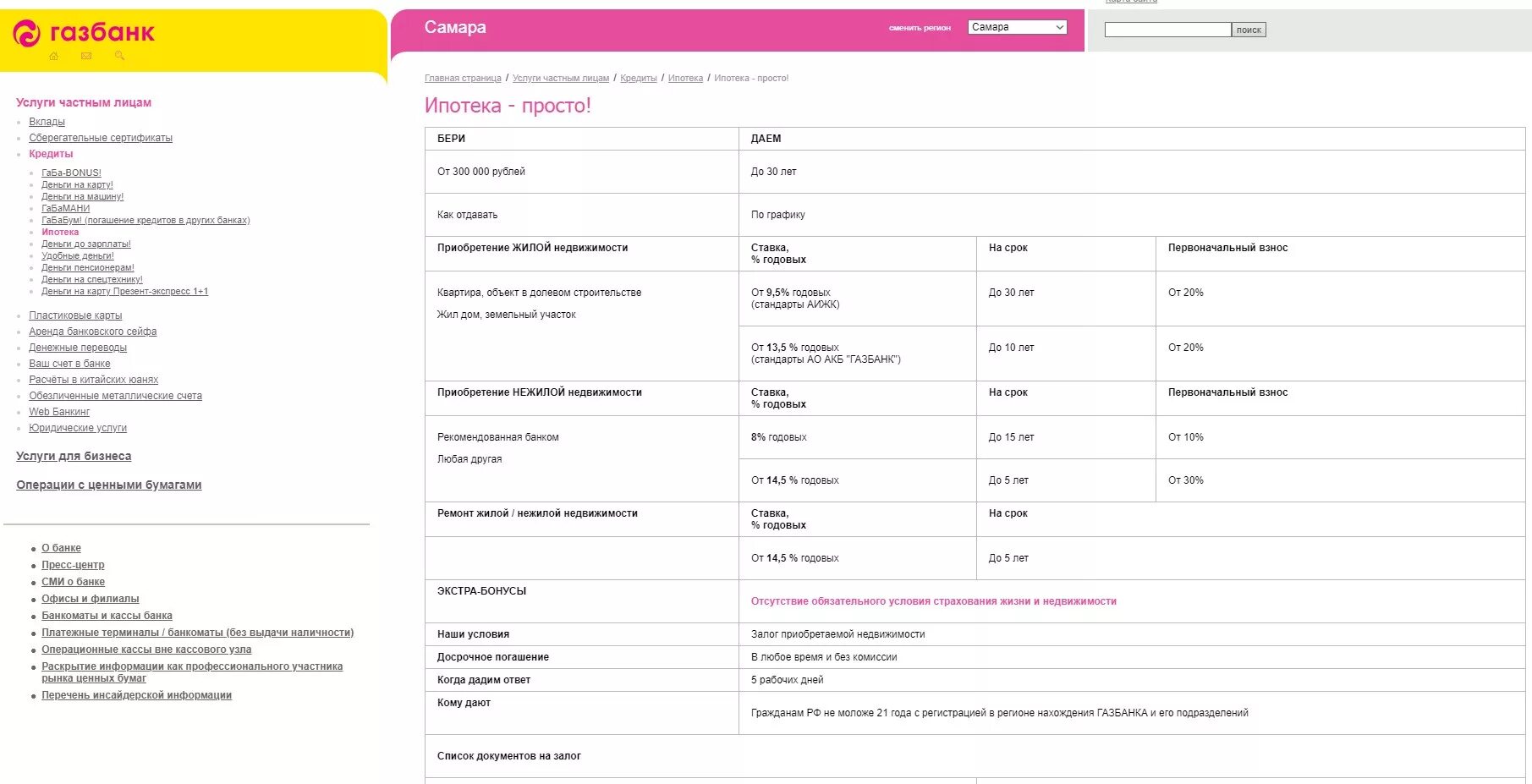The image size is (1532, 784).
Task: Open Платежные терминалы / банкоматы link
Action: [x=198, y=633]
